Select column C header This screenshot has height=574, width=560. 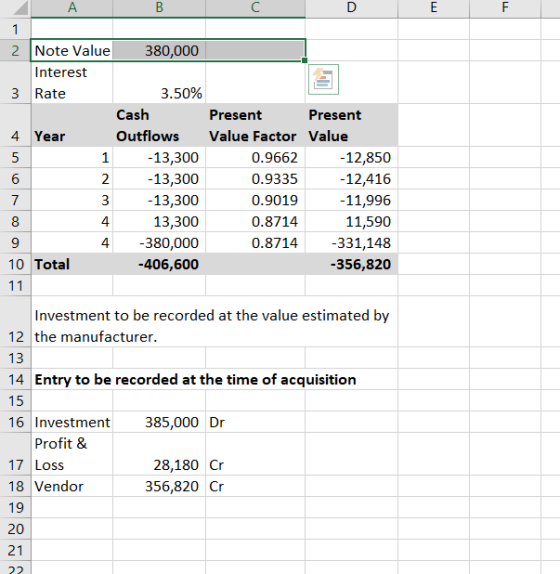pos(255,8)
